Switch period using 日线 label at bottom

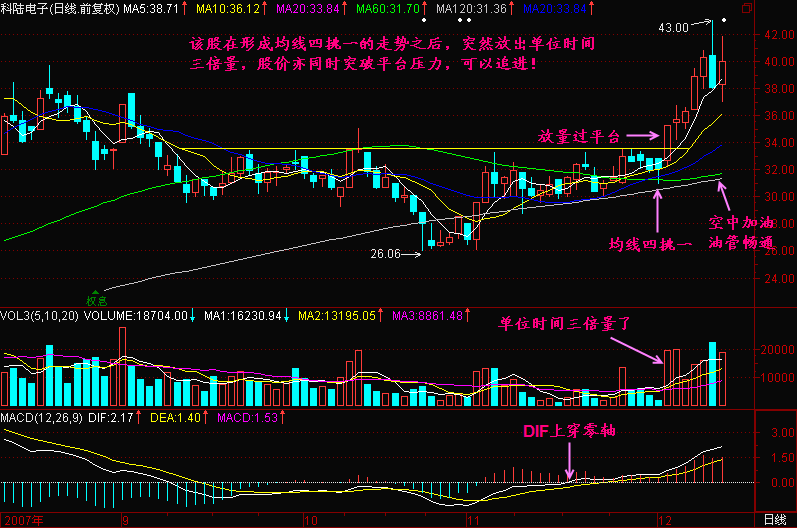click(773, 520)
